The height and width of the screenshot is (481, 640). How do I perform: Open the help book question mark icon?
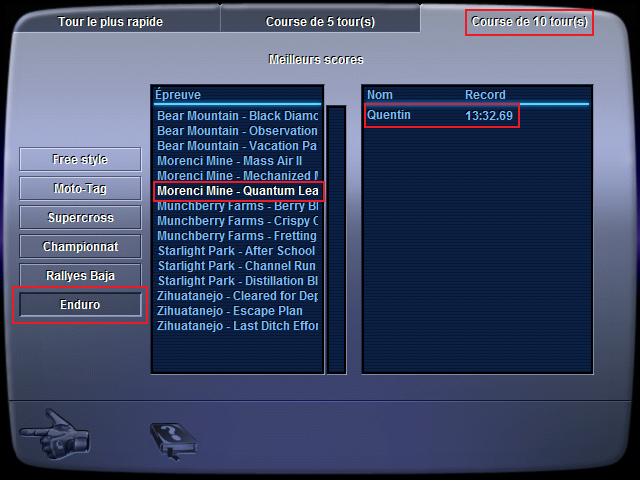[x=173, y=441]
